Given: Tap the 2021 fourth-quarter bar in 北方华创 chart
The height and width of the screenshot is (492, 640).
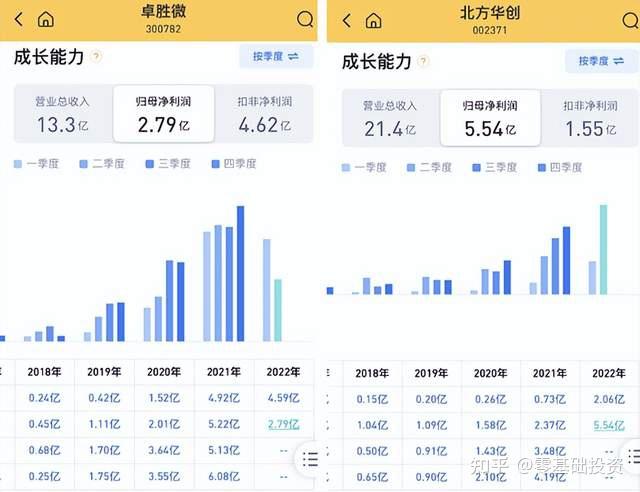Looking at the screenshot, I should (x=567, y=260).
